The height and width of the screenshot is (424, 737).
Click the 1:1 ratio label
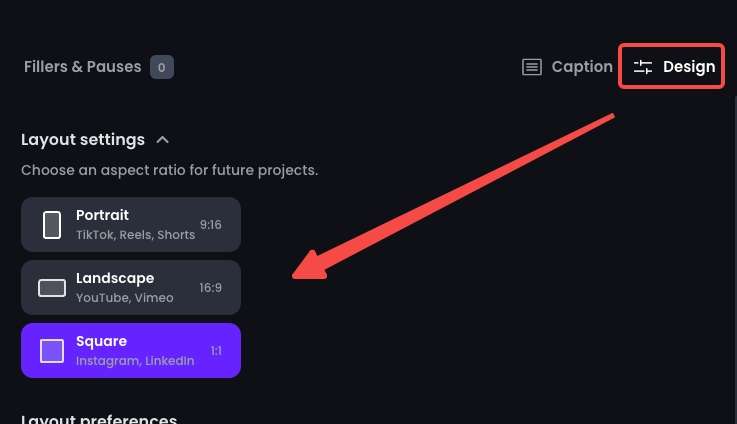pos(216,351)
